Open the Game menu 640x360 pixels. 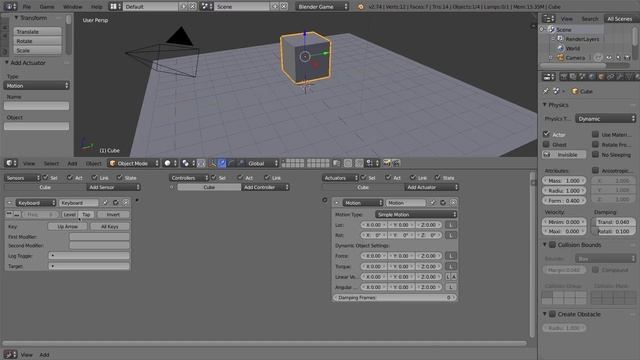click(x=47, y=7)
